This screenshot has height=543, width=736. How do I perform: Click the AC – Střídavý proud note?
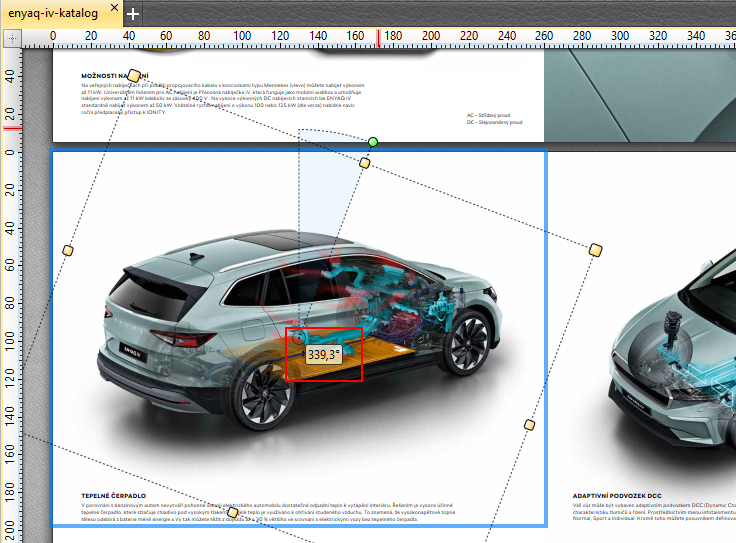488,115
